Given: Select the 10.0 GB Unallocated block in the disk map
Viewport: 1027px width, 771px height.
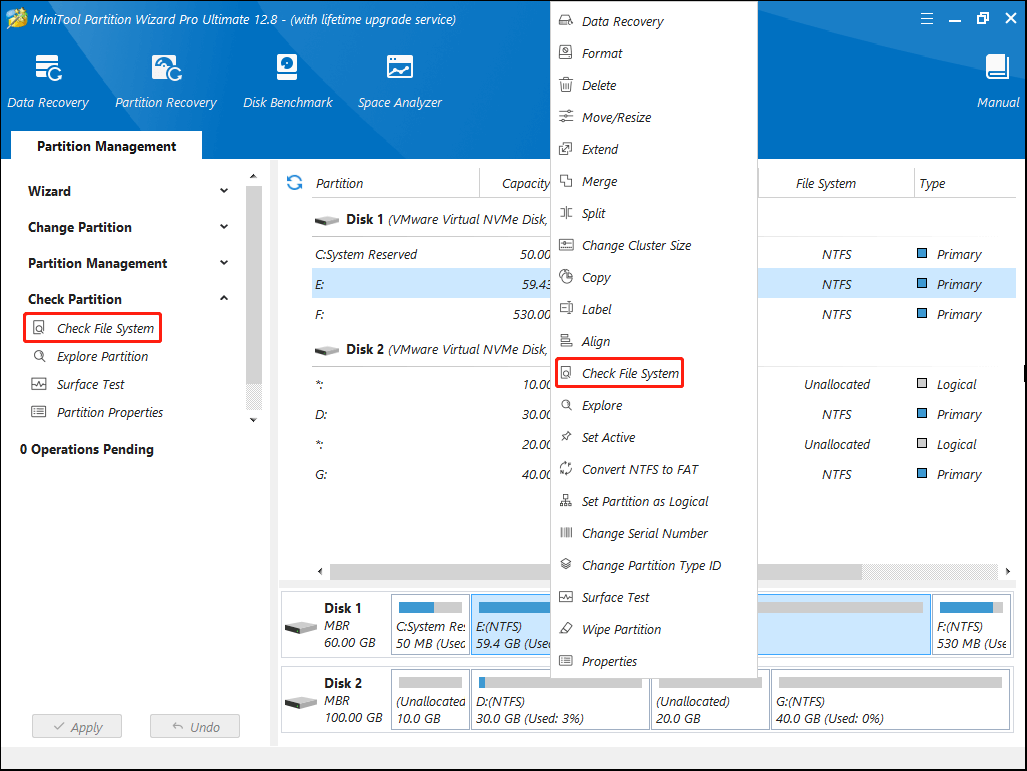Looking at the screenshot, I should coord(430,699).
